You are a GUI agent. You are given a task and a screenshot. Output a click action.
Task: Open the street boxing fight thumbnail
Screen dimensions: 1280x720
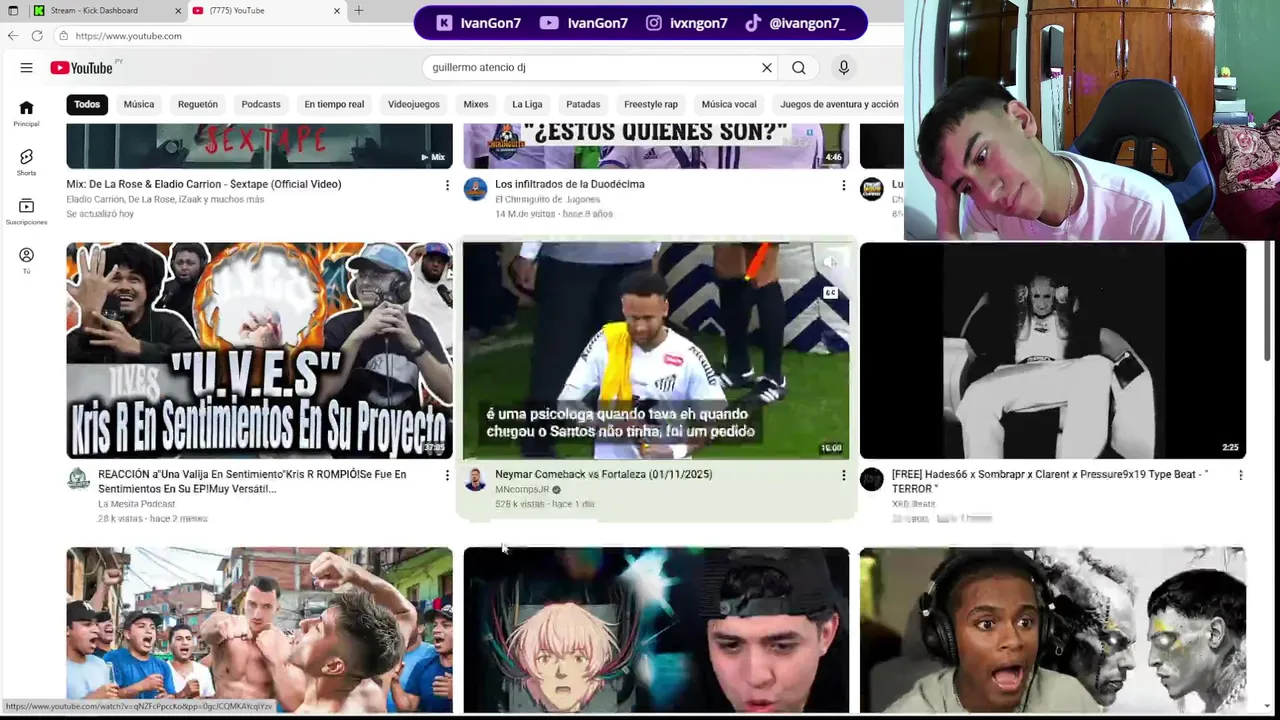pyautogui.click(x=259, y=630)
